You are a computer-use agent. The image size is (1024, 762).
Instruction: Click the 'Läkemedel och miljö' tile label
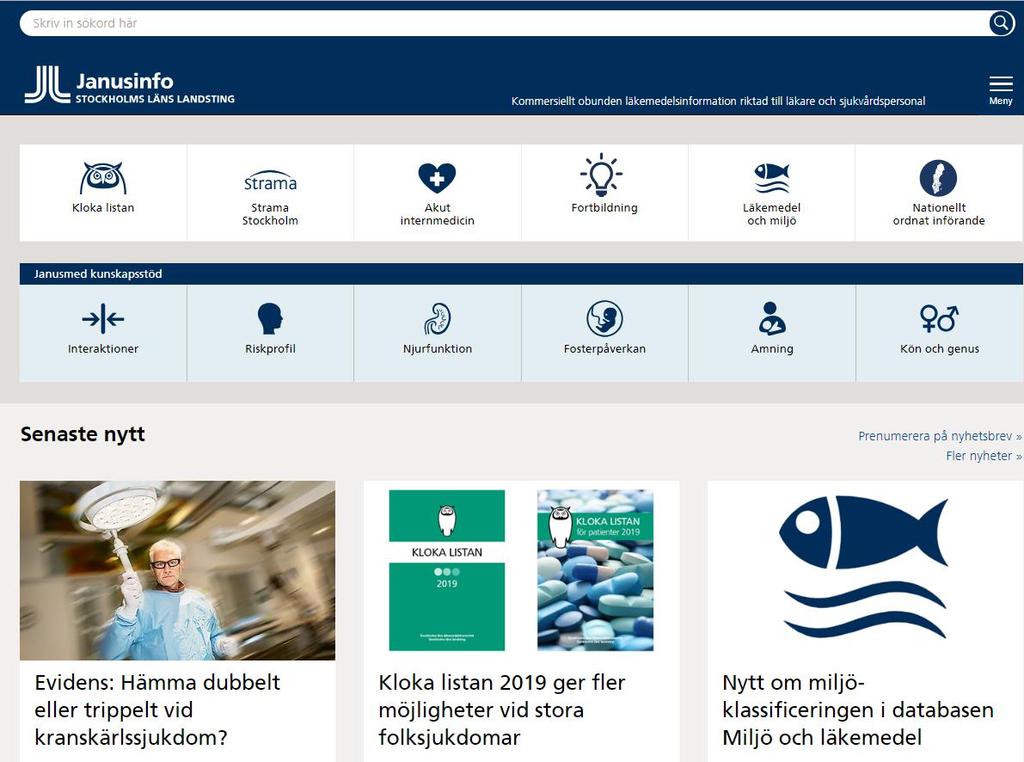point(772,214)
